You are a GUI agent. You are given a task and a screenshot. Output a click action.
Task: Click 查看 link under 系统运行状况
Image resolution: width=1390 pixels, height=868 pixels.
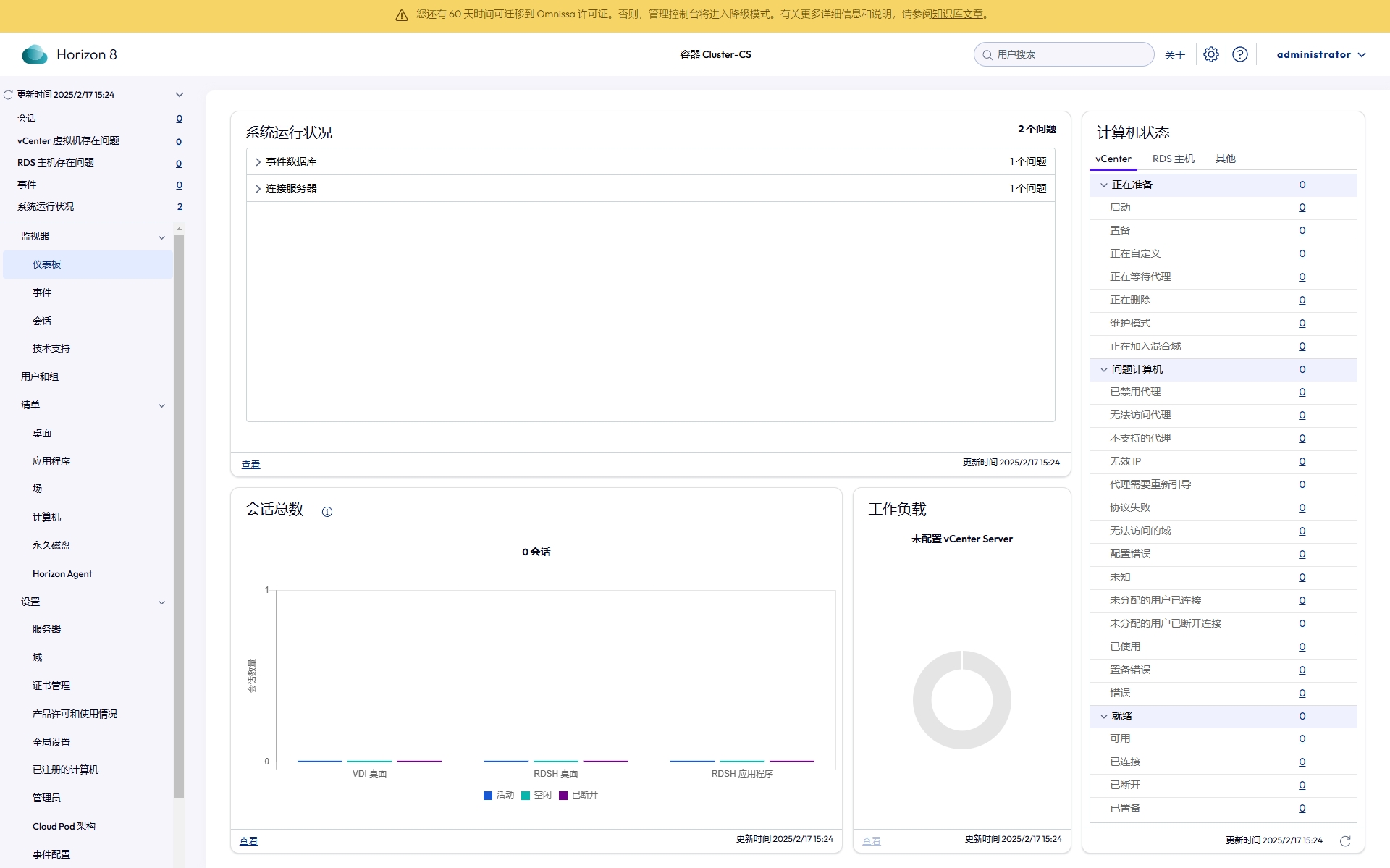point(250,465)
